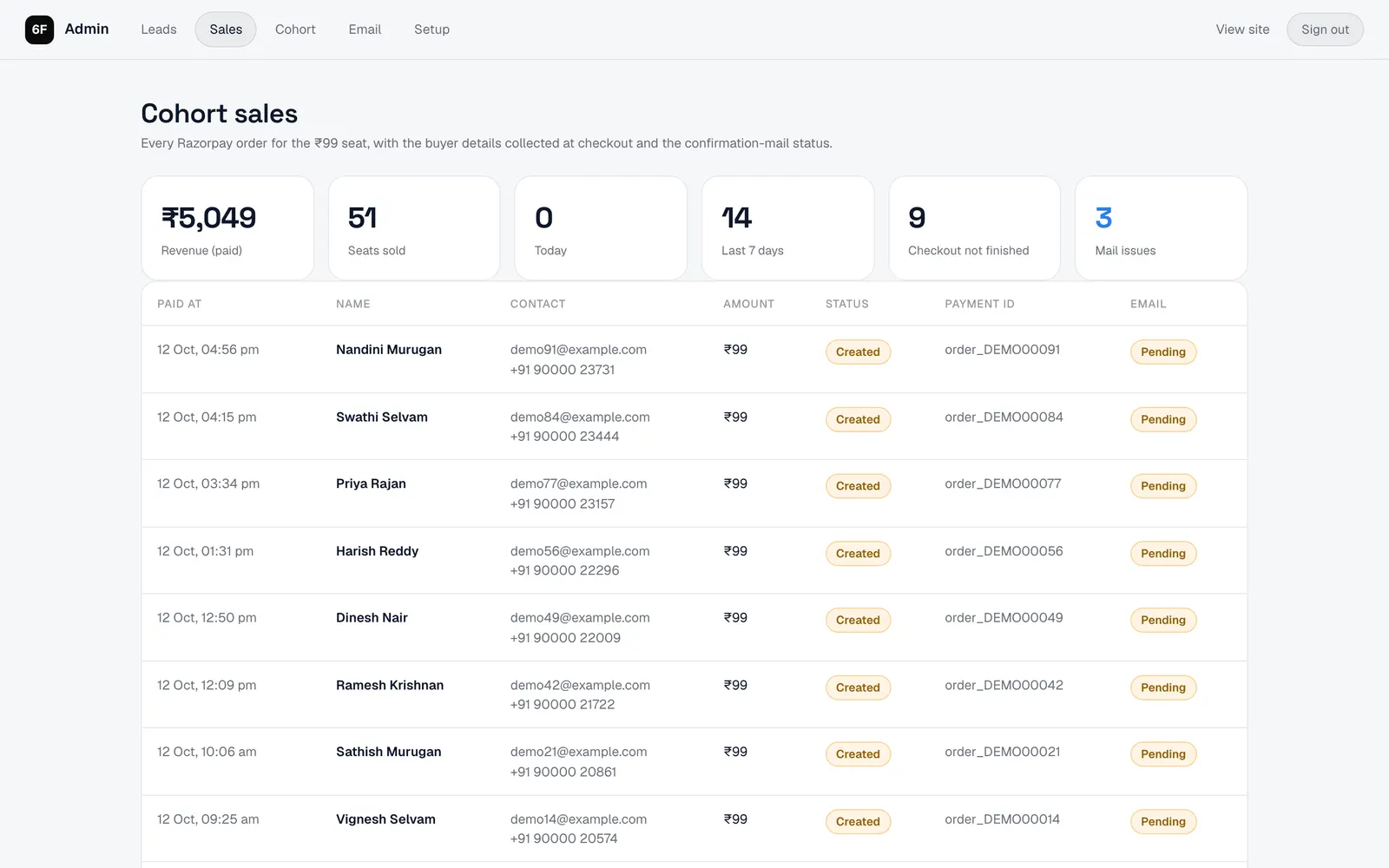This screenshot has height=868, width=1389.
Task: Click the PAYMENT ID column header
Action: (979, 304)
